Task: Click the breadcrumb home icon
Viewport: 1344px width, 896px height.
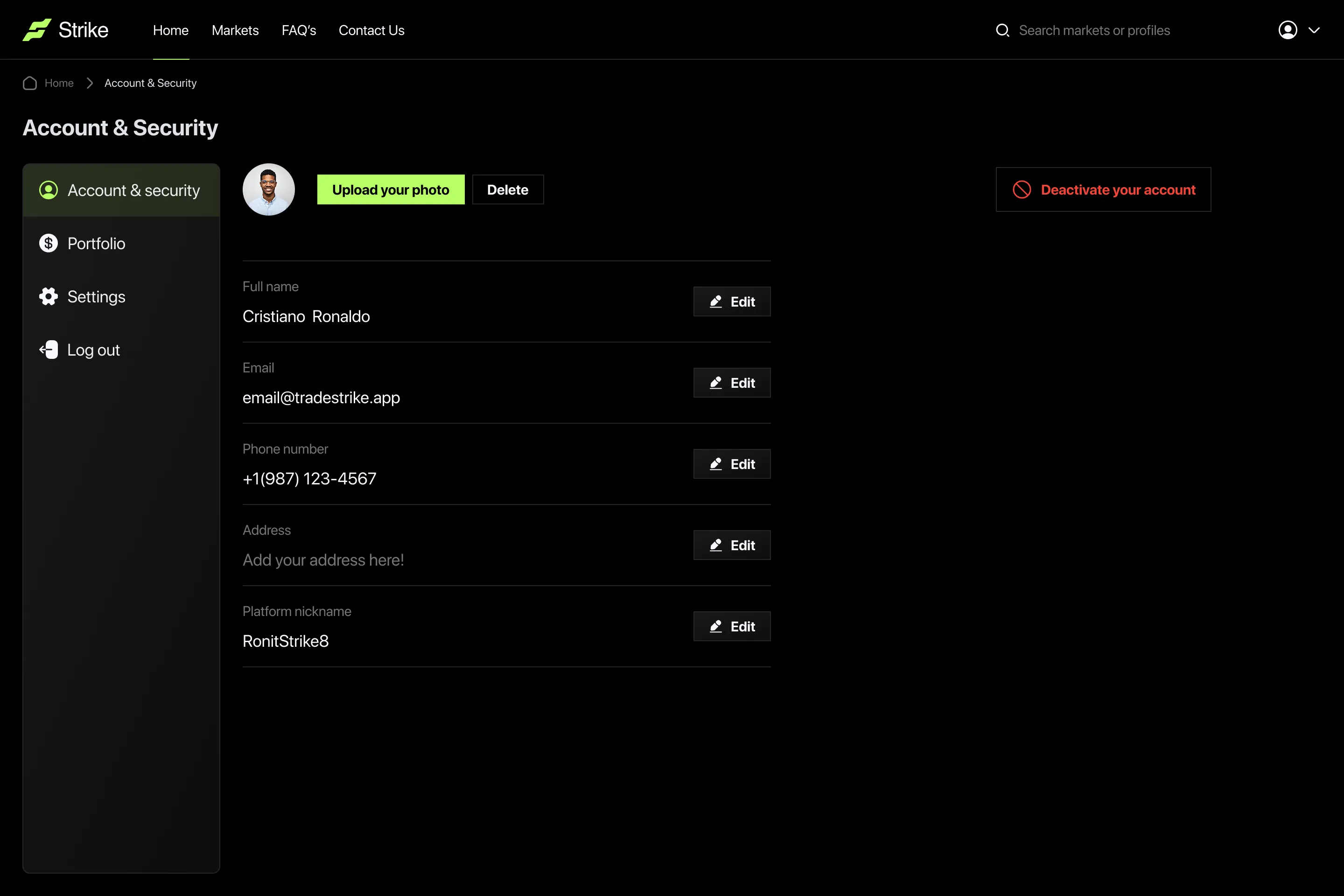Action: (30, 84)
